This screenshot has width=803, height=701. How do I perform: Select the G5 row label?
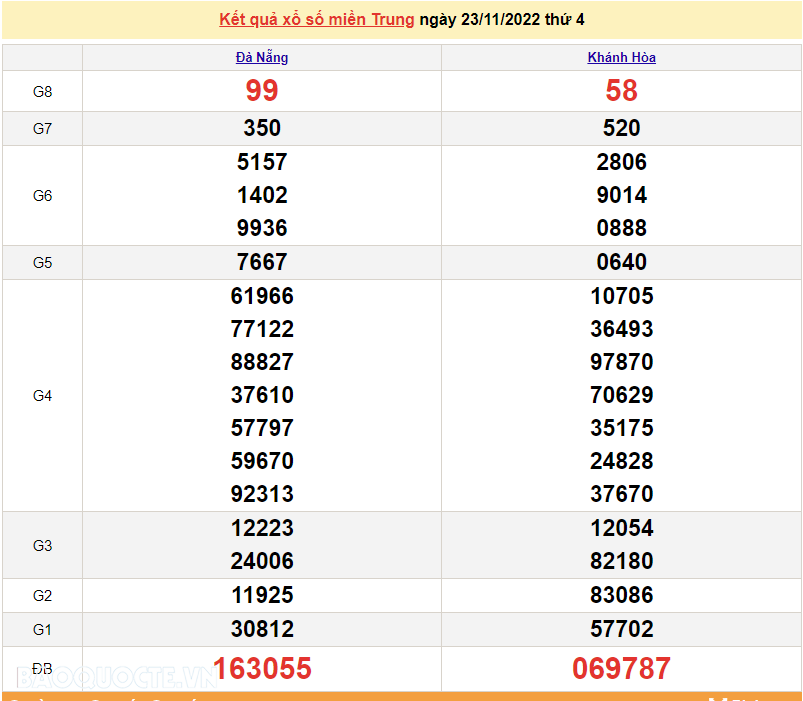[41, 262]
